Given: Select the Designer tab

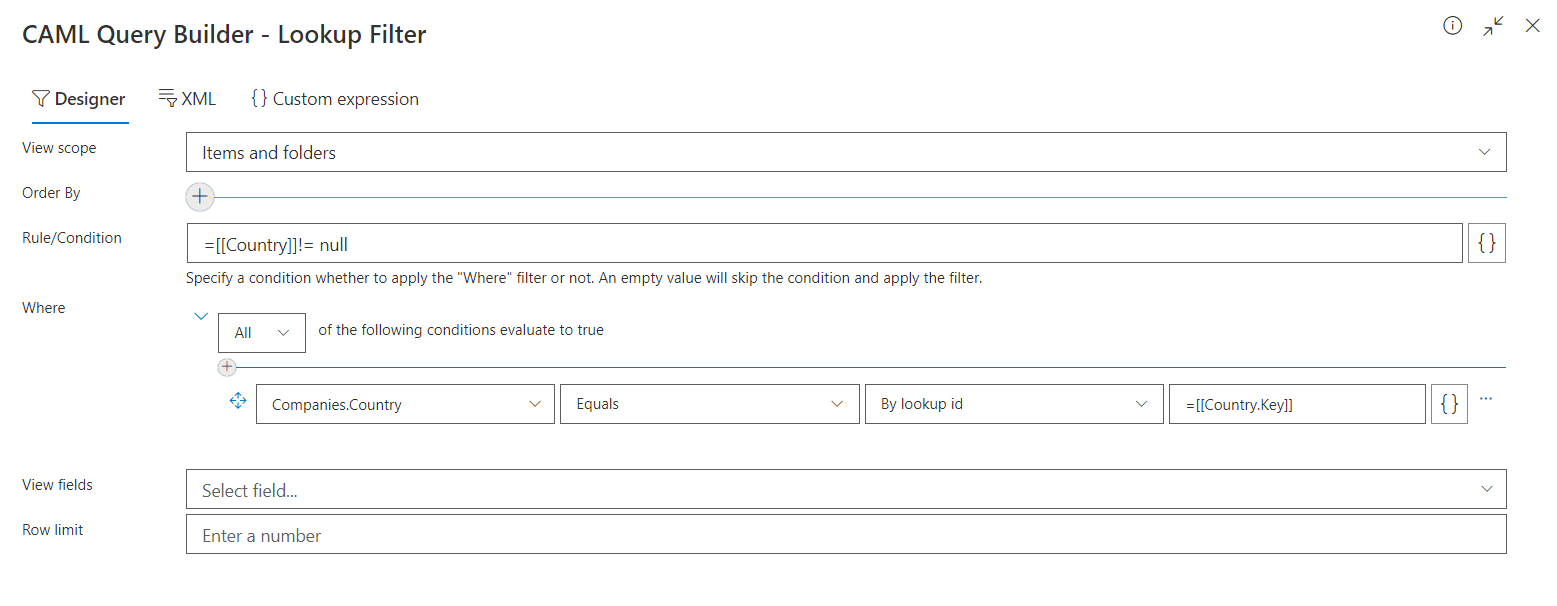Looking at the screenshot, I should point(79,98).
